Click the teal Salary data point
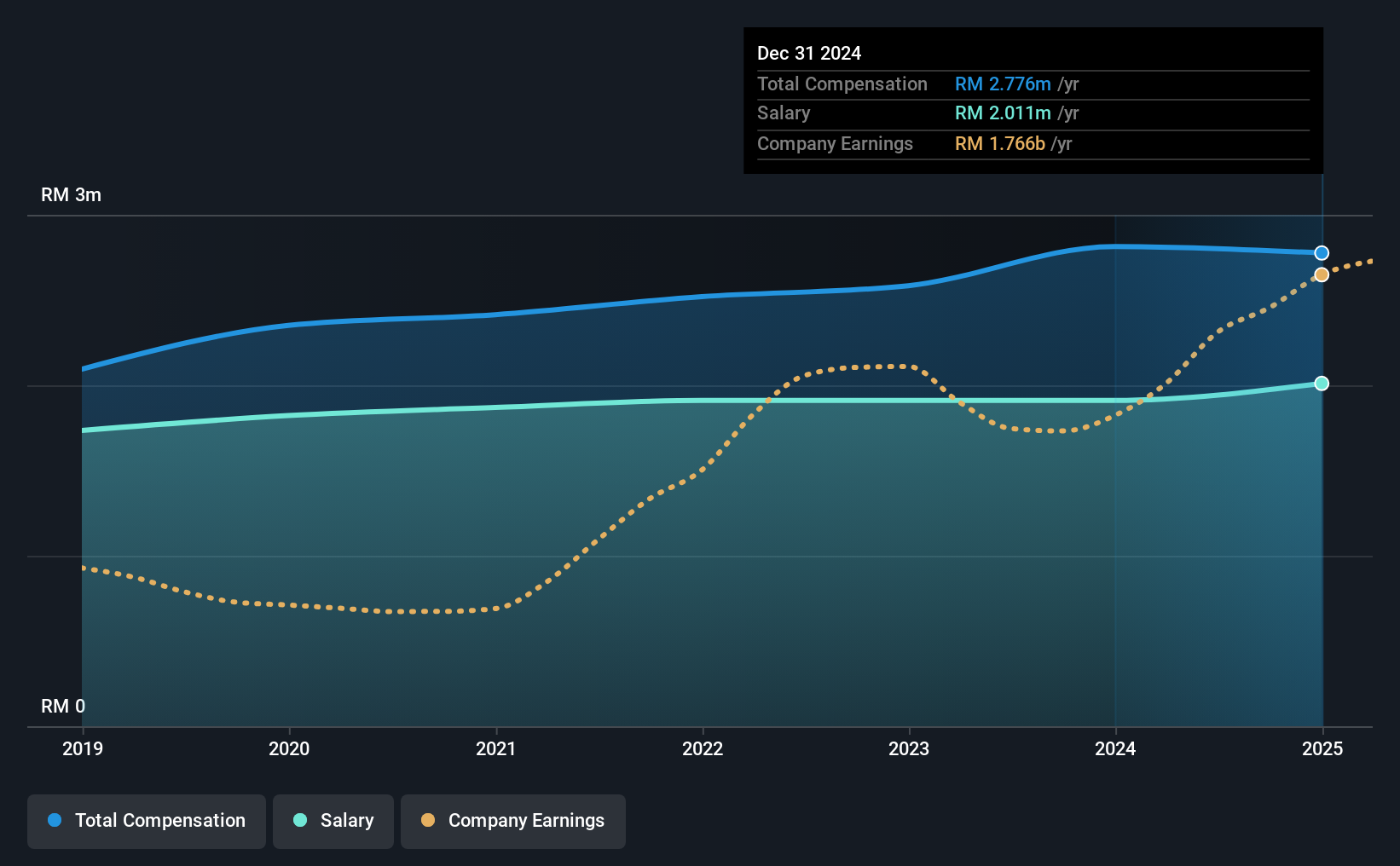The height and width of the screenshot is (866, 1400). click(x=1322, y=384)
